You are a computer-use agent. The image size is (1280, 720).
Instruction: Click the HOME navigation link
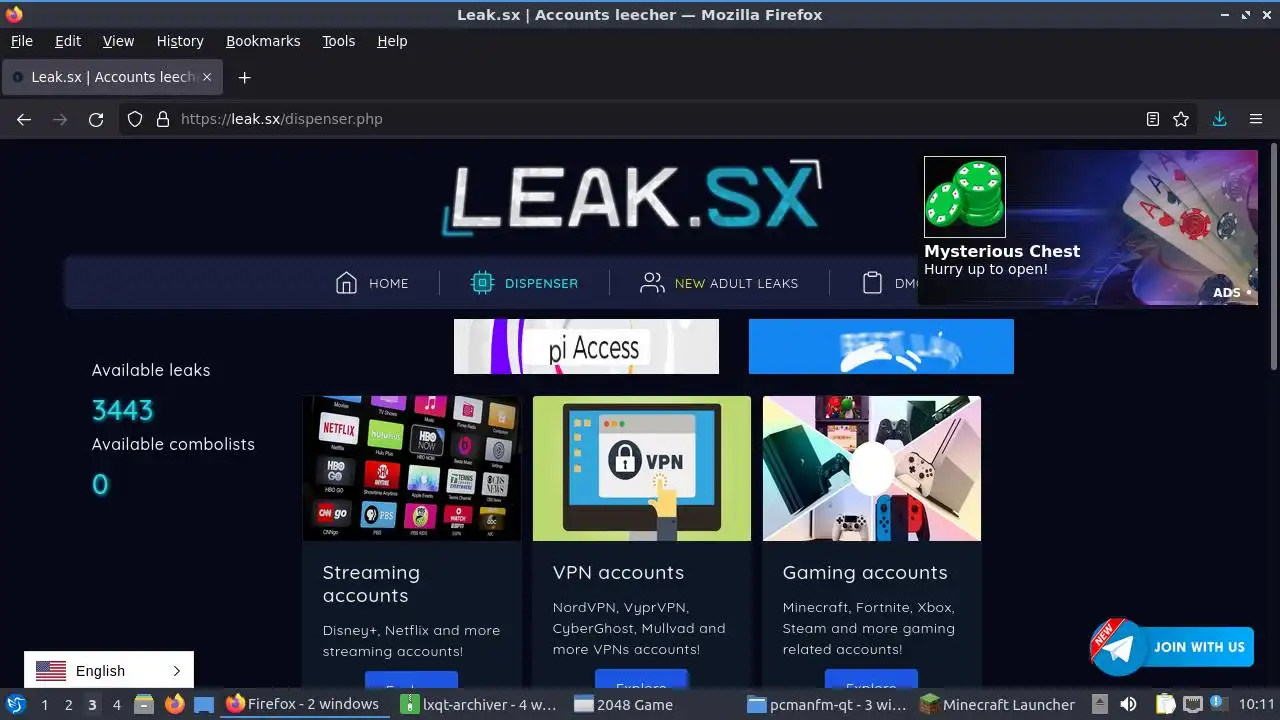388,283
